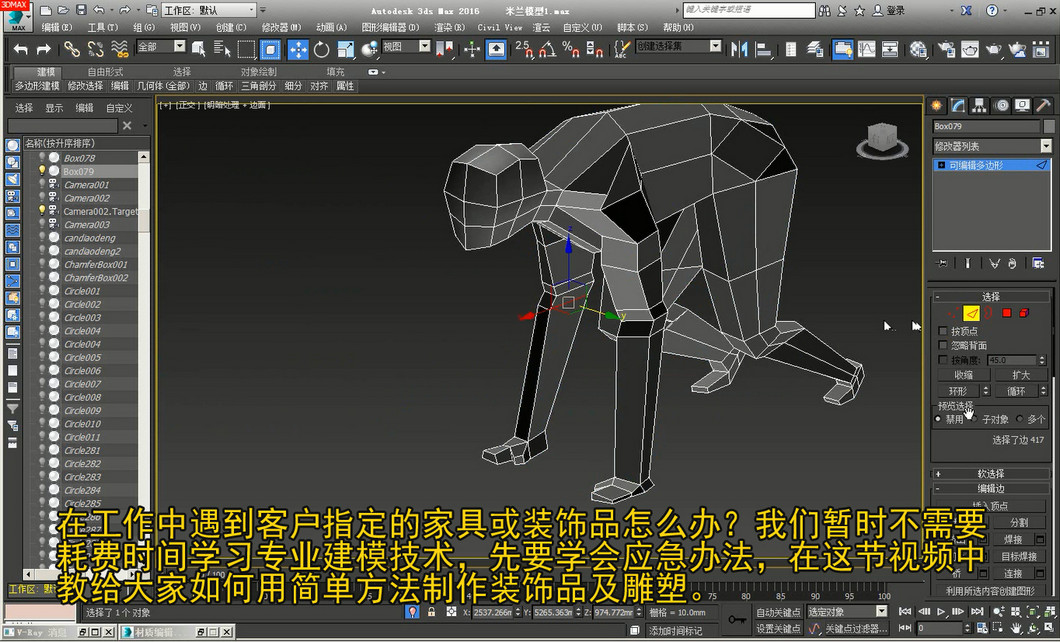
Task: Switch to the 对象绘制 ribbon tab
Action: (x=258, y=72)
